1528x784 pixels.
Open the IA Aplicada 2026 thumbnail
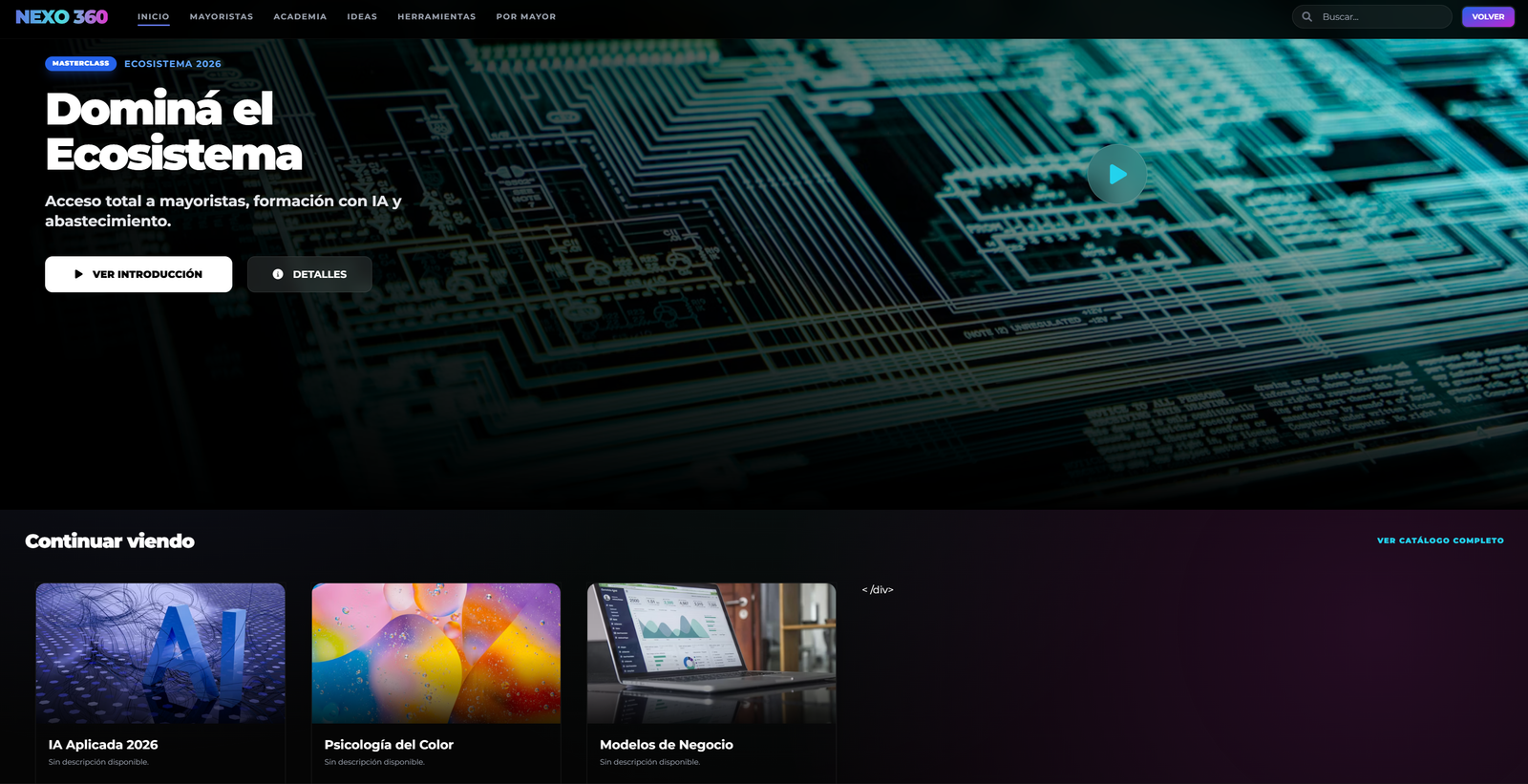(x=160, y=653)
